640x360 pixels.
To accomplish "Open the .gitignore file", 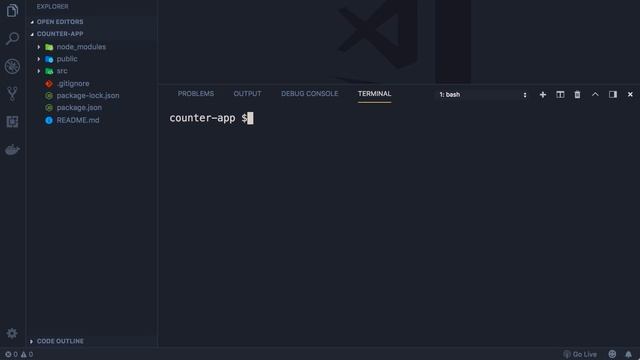I will tap(73, 84).
